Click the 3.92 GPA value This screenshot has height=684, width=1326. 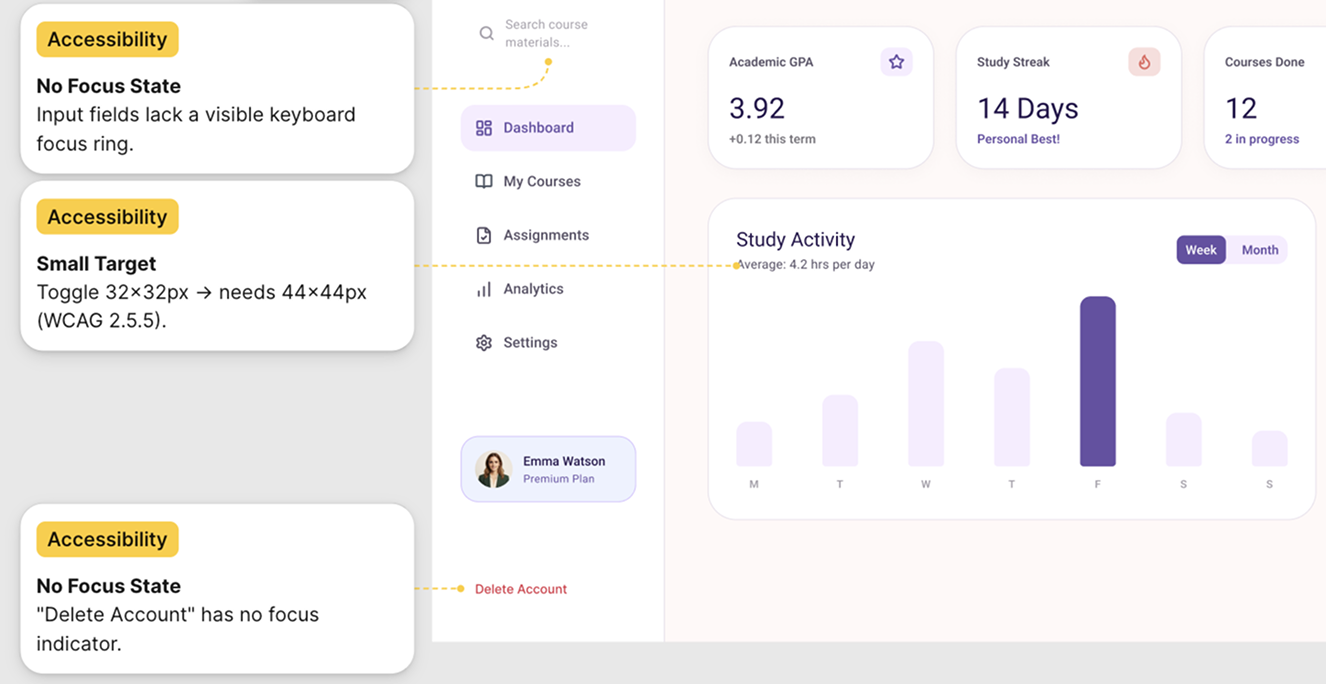(x=757, y=108)
